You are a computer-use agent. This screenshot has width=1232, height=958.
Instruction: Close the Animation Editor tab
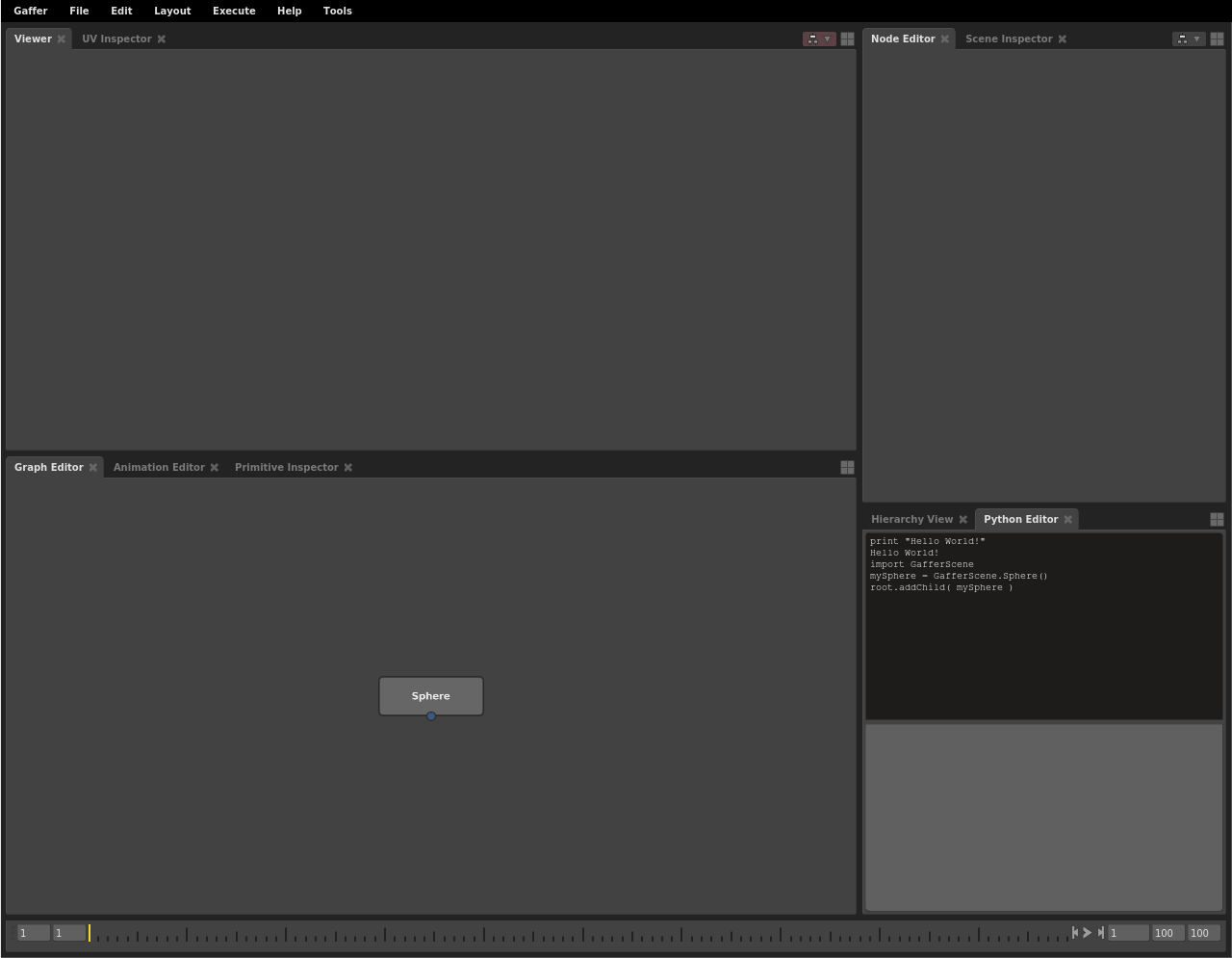pyautogui.click(x=215, y=468)
